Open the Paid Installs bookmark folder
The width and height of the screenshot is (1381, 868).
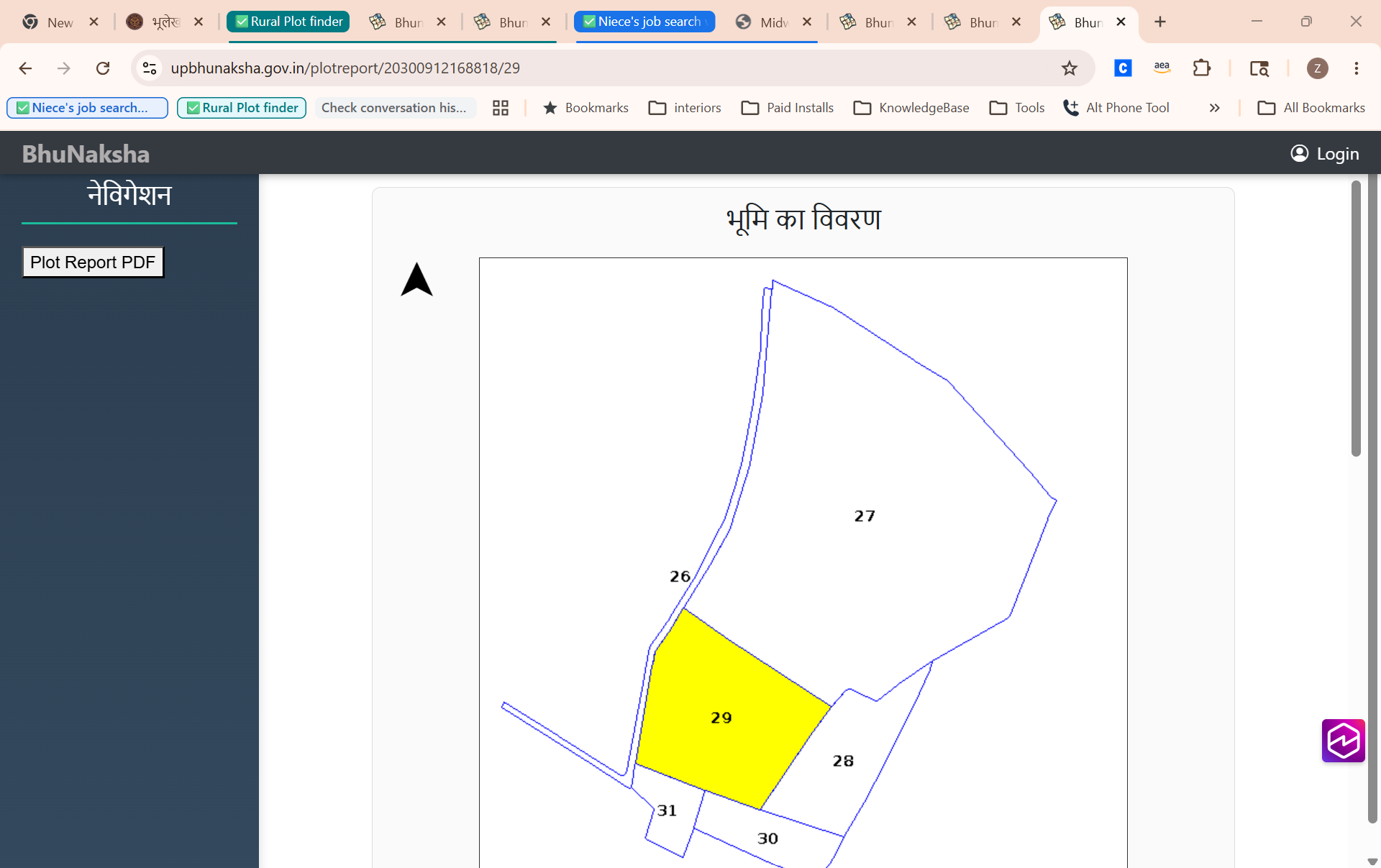click(x=788, y=108)
